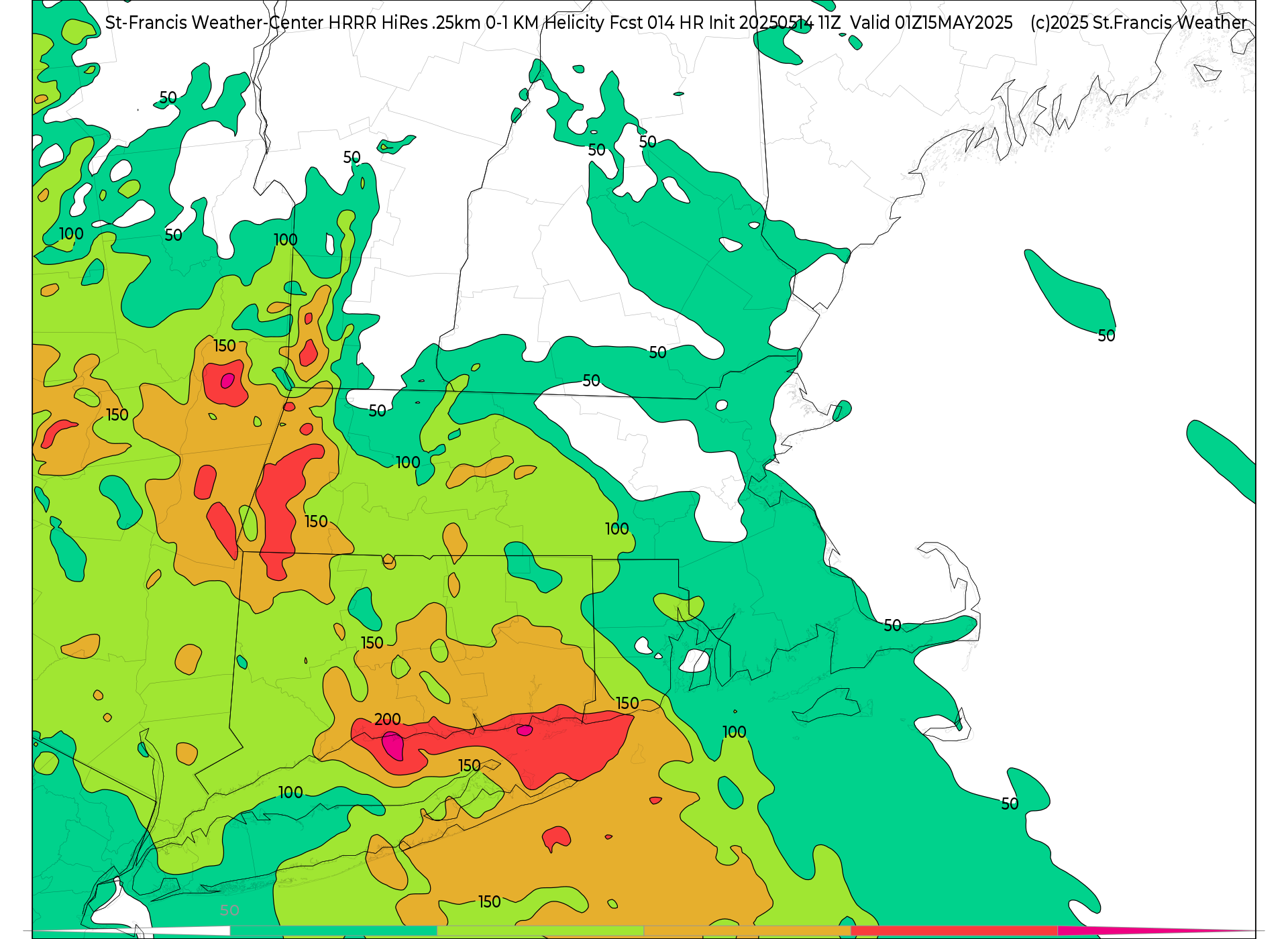1288x939 pixels.
Task: Click "Valid 01Z15MAY2025" in the map title
Action: pos(932,23)
